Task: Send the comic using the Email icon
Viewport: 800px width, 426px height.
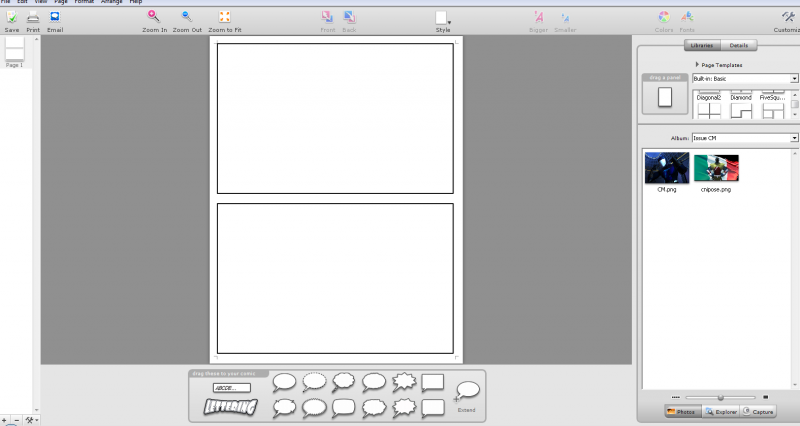Action: 55,18
